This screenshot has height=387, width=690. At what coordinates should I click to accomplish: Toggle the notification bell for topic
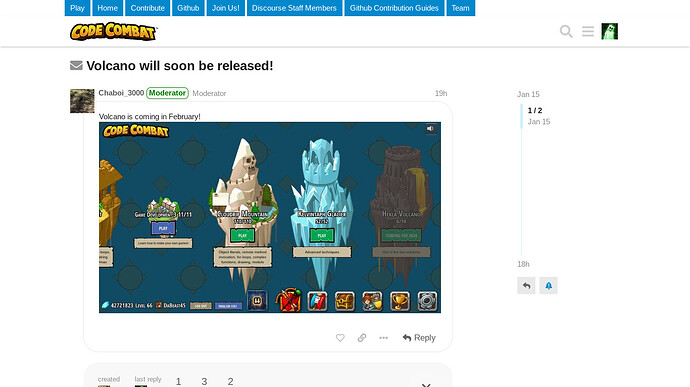click(548, 285)
